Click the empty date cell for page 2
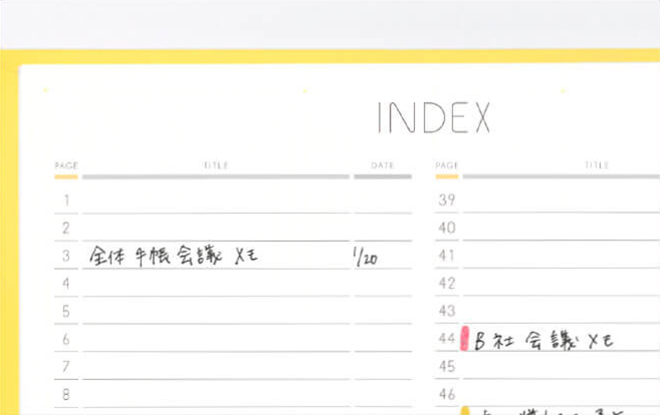This screenshot has width=660, height=415. [x=382, y=228]
